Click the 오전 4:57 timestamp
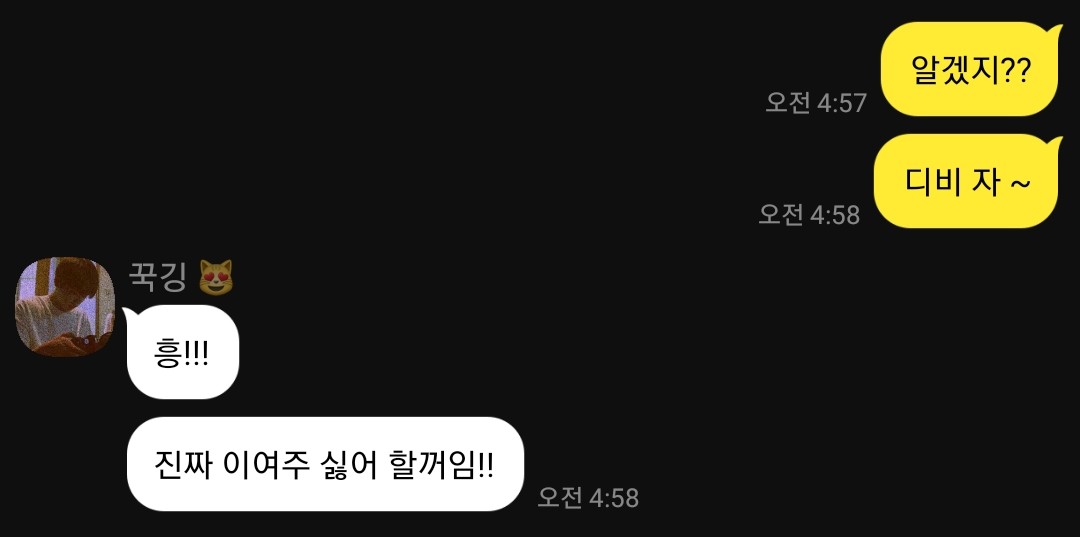Screen dimensions: 1080x537 click(816, 103)
